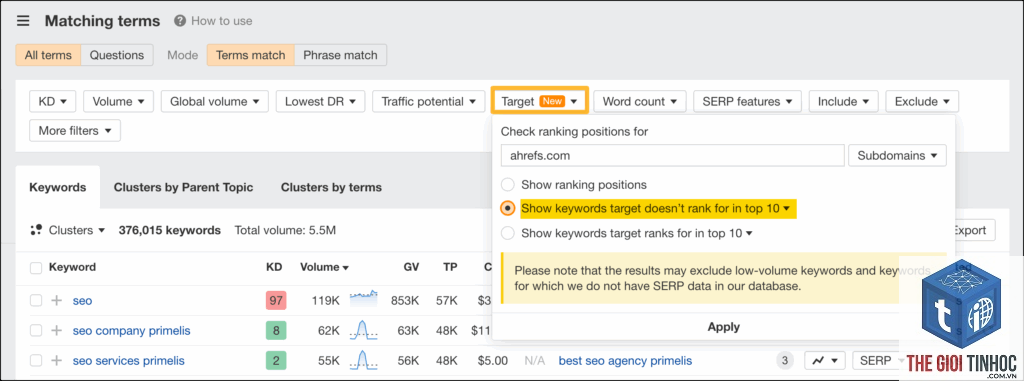
Task: Click the KD score 8 badge
Action: 276,331
